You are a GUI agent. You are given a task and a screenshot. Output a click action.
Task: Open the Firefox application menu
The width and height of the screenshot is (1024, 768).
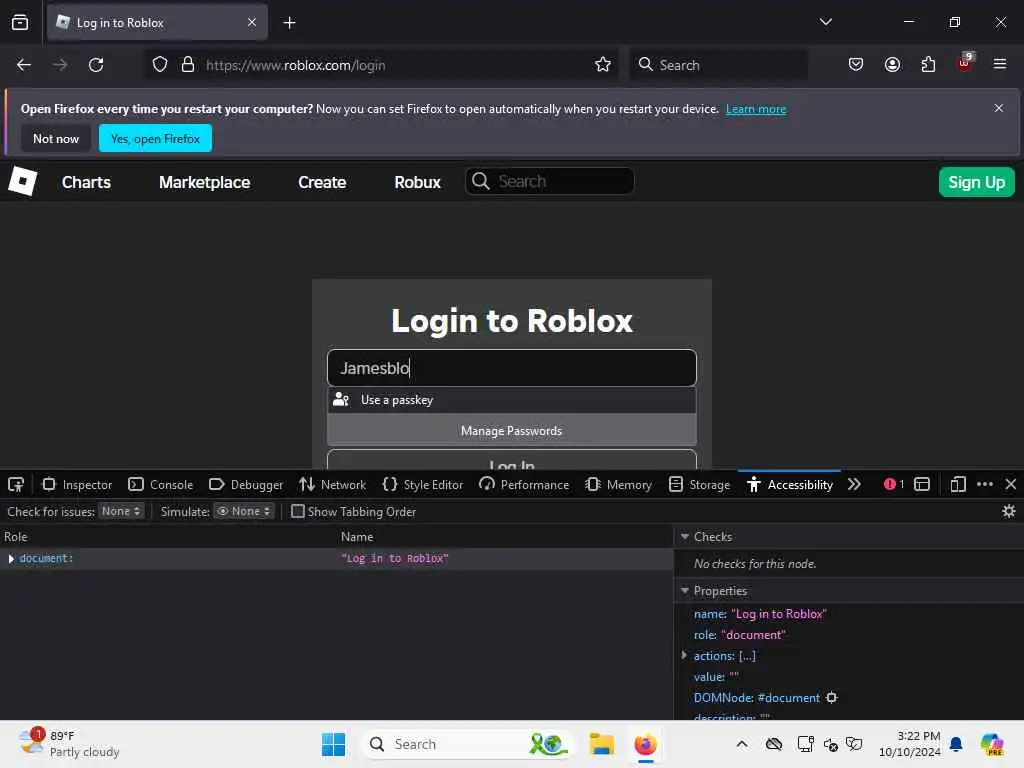[1000, 64]
